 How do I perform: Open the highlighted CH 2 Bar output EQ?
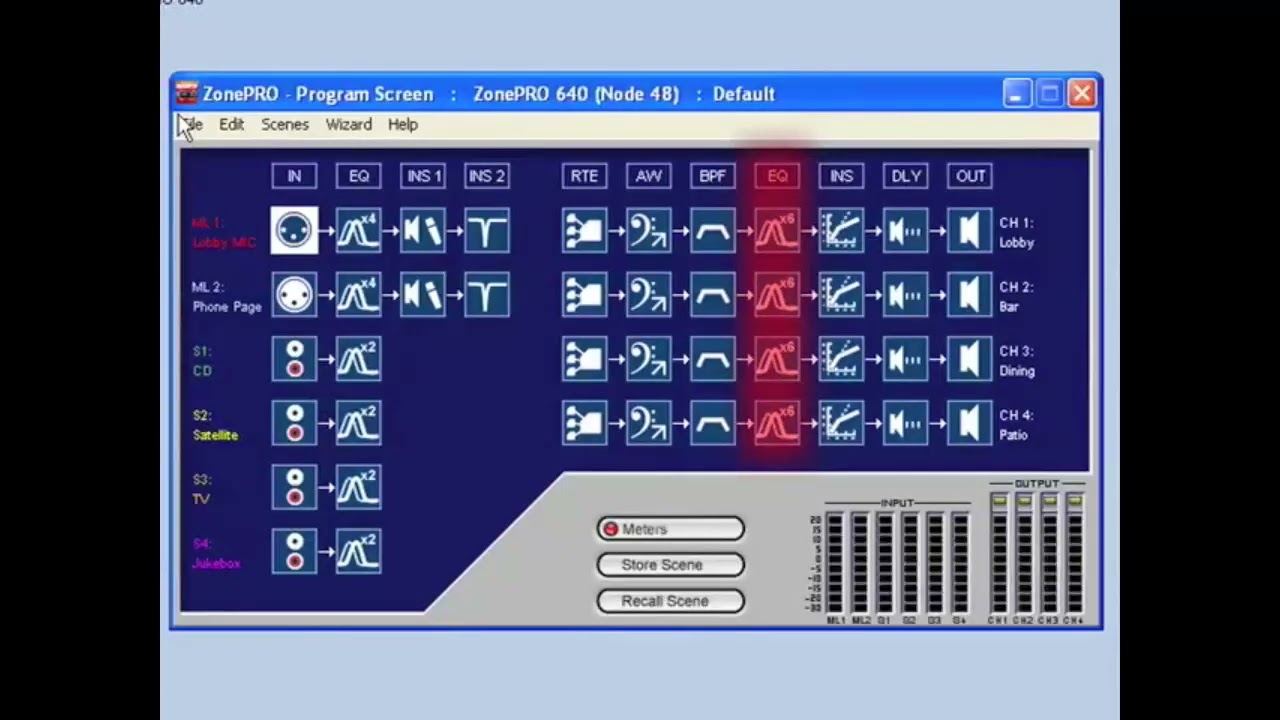point(777,295)
